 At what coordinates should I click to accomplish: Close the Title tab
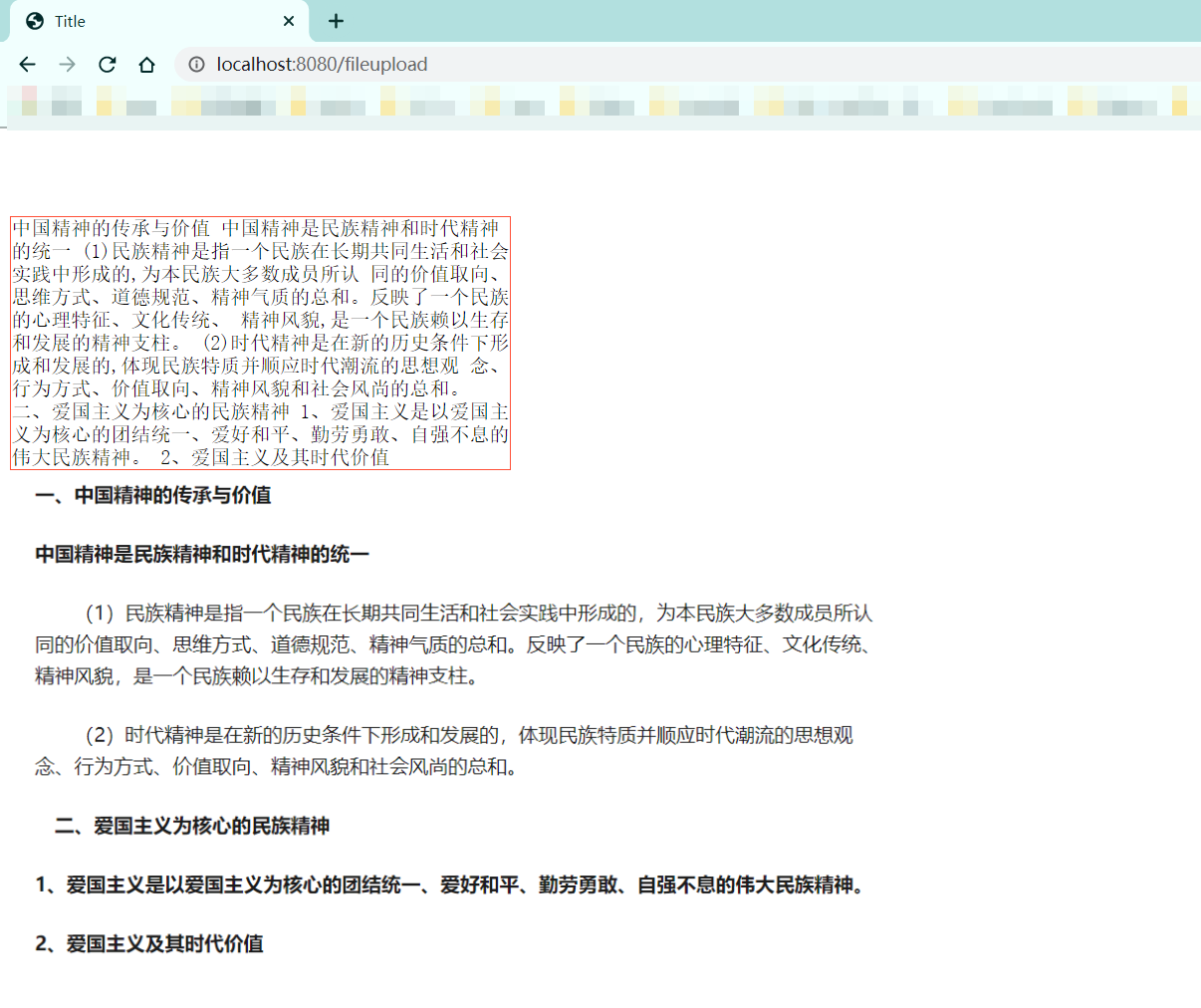pos(289,21)
